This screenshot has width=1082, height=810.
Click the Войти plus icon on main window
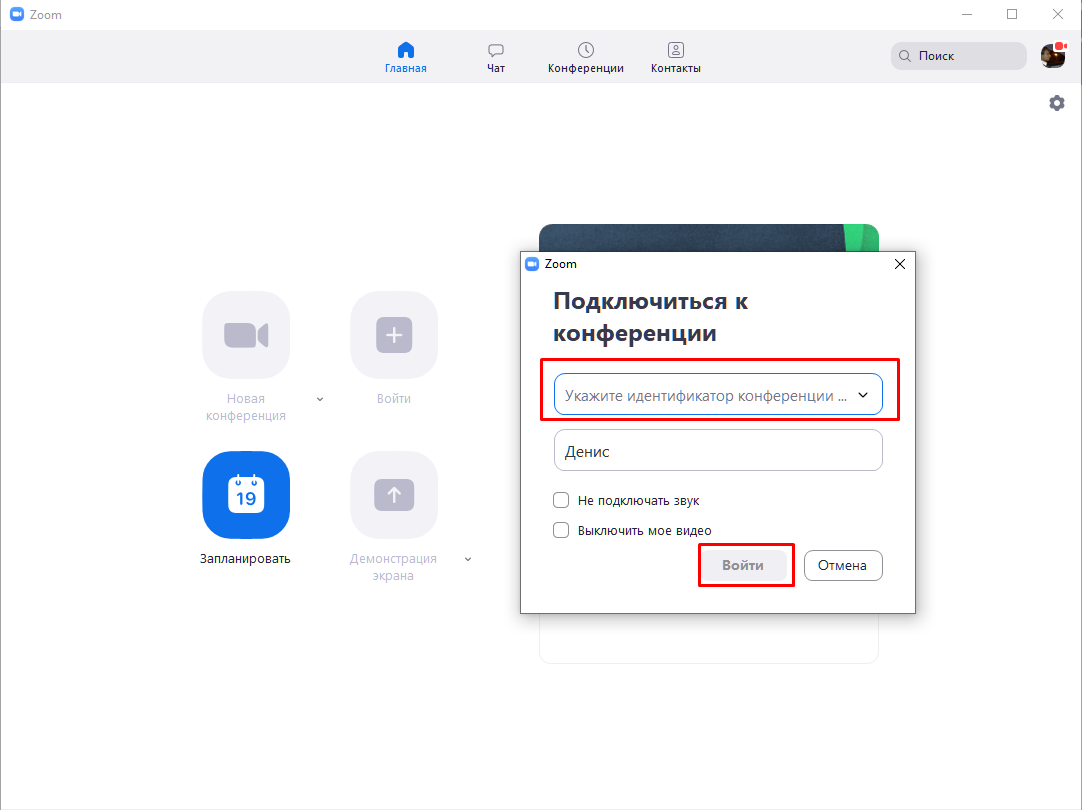pyautogui.click(x=394, y=335)
